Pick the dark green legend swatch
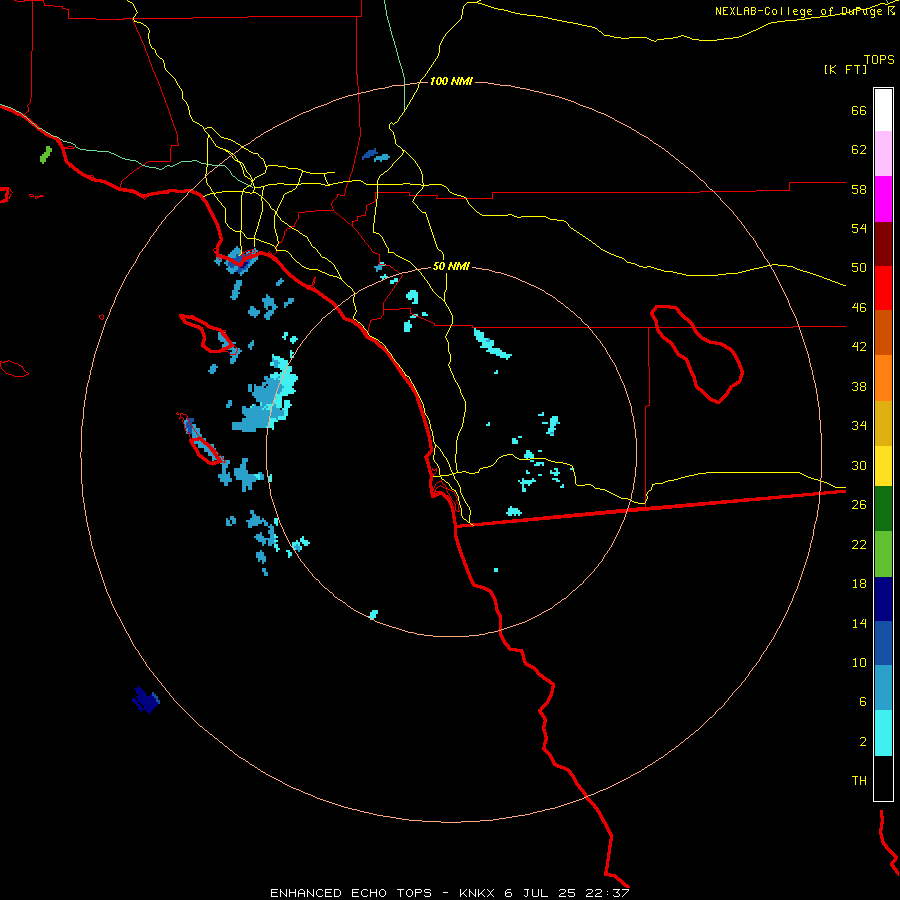 [x=883, y=509]
